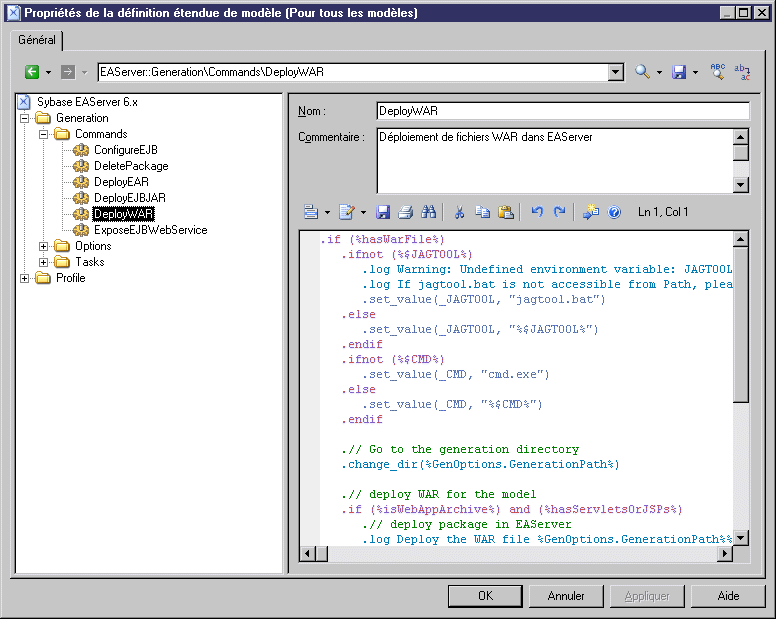Screen dimensions: 776x619
Task: Click the Tasks folder label
Action: coord(90,262)
